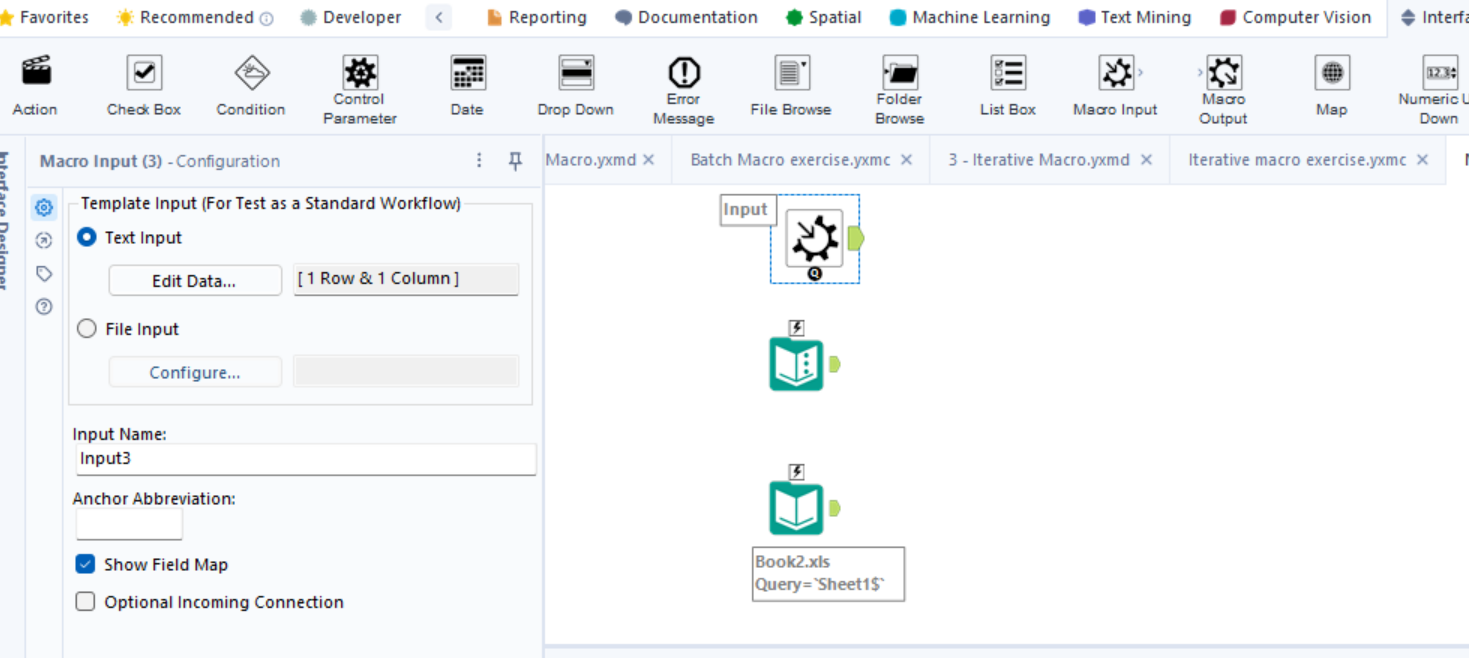Open the help question mark icon

click(44, 306)
